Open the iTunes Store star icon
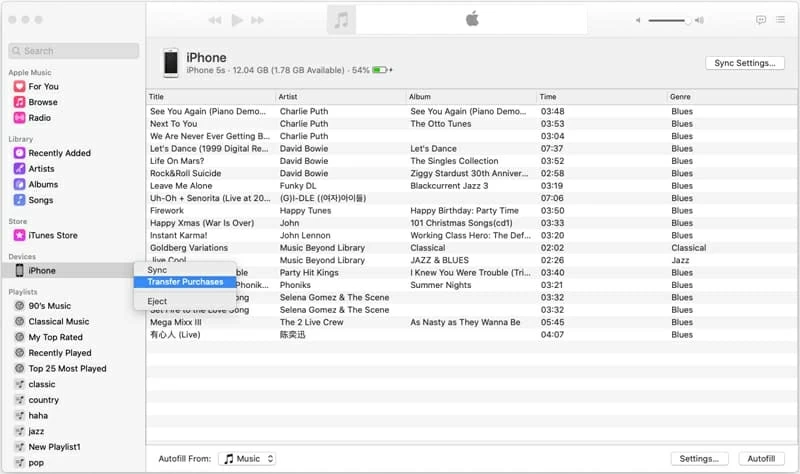Screen dimensions: 800x474 [x=19, y=235]
